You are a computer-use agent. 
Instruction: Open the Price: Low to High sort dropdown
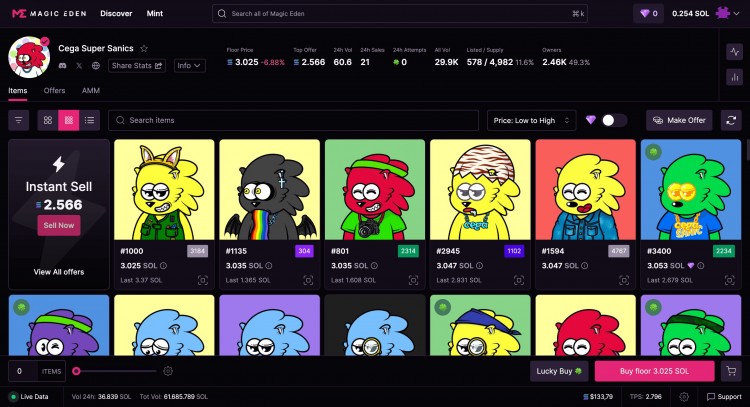click(x=531, y=121)
